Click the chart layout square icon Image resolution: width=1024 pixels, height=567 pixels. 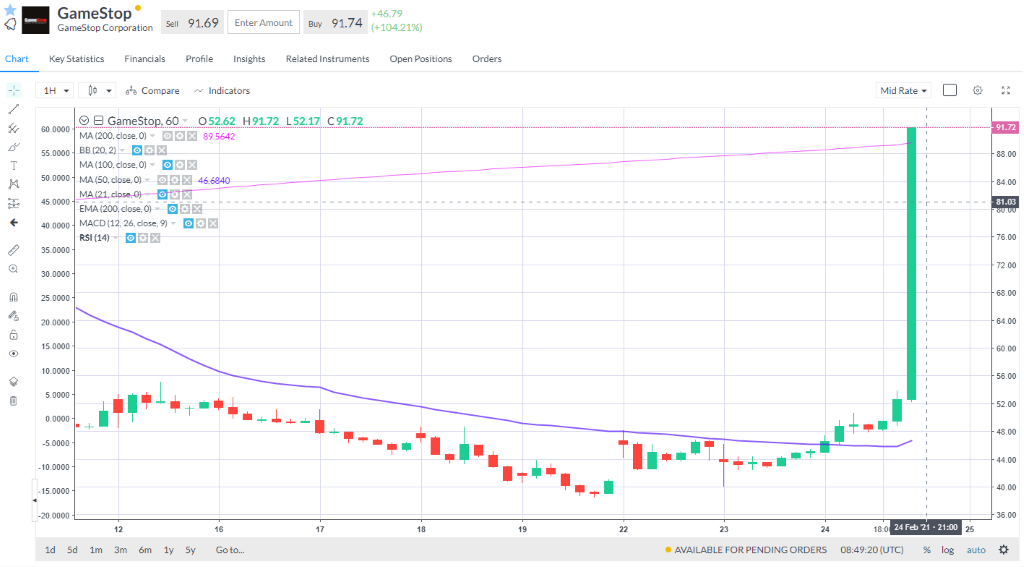[x=950, y=90]
